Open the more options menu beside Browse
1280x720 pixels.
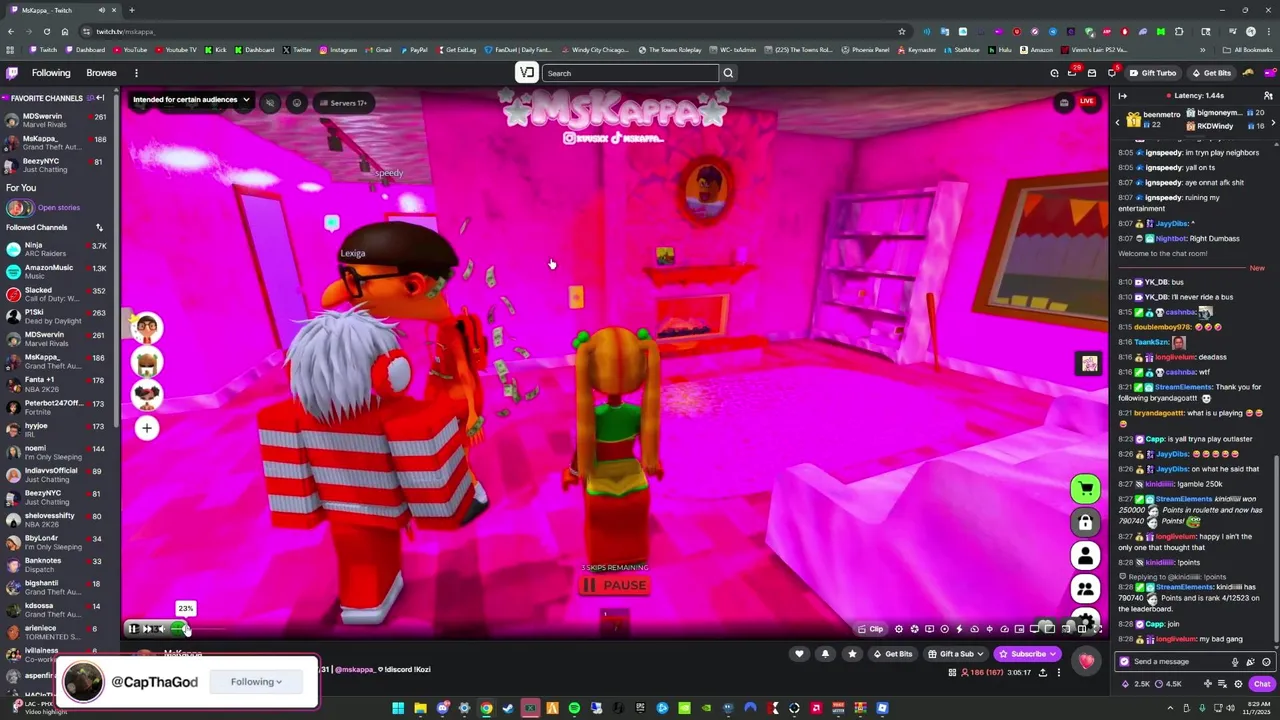pyautogui.click(x=136, y=73)
